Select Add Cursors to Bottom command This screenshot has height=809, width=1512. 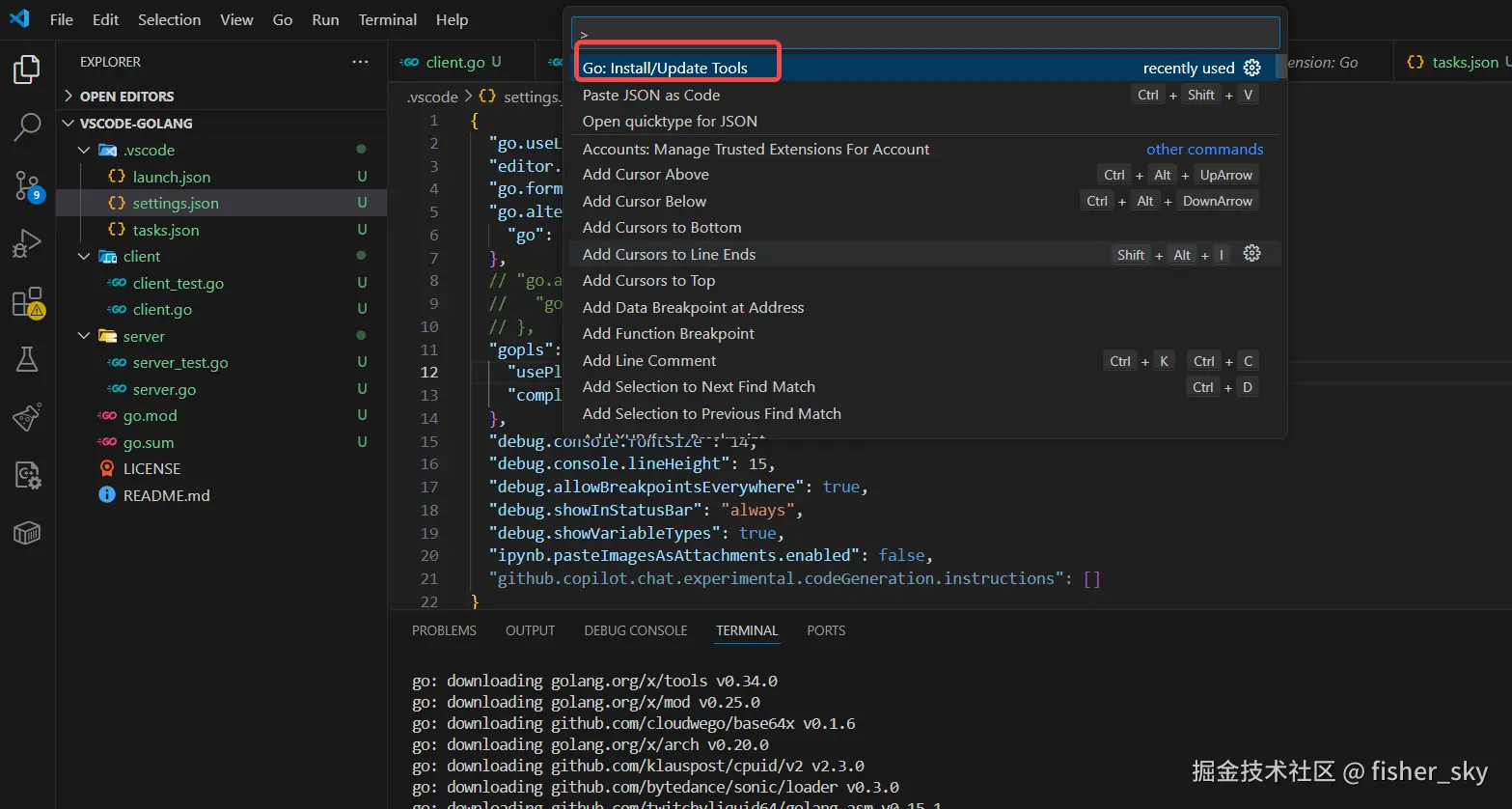(x=924, y=228)
